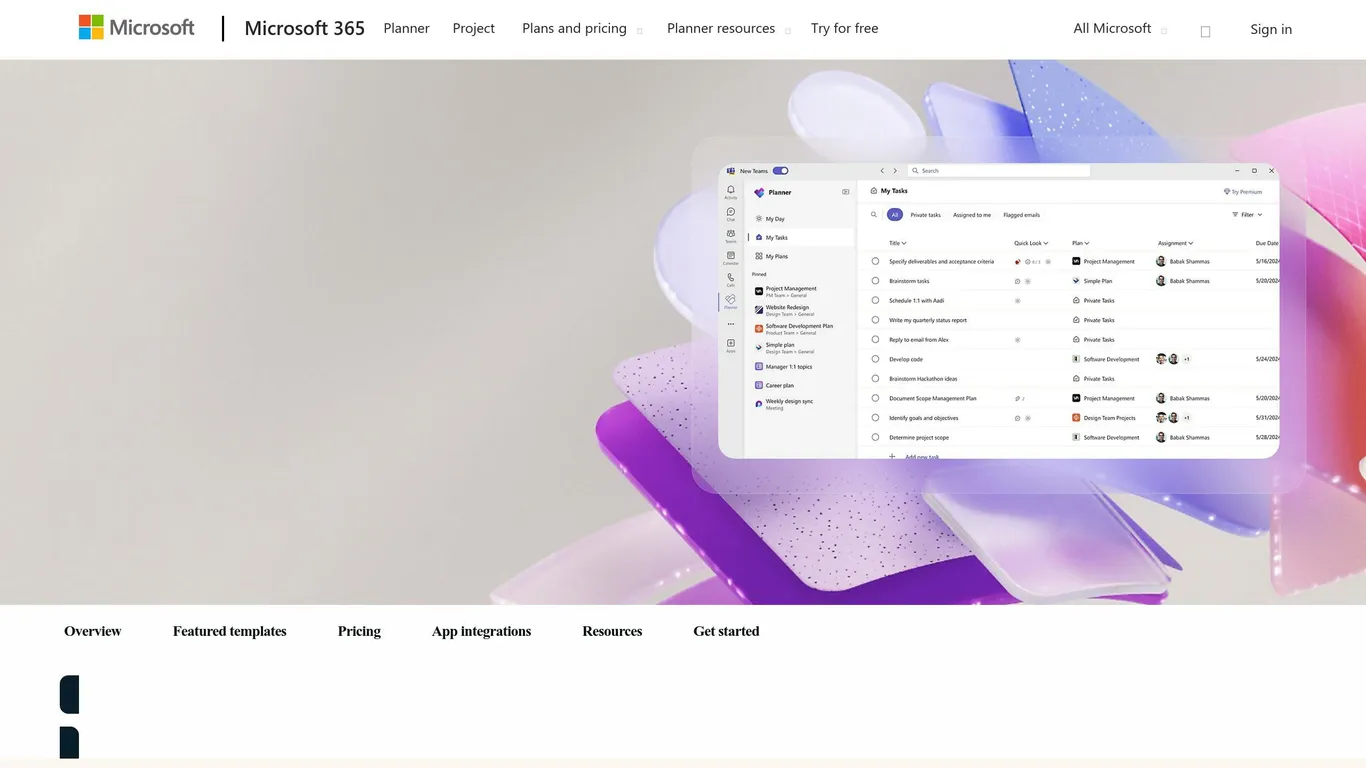Go to the App integrations tab
The width and height of the screenshot is (1366, 768).
pos(481,631)
